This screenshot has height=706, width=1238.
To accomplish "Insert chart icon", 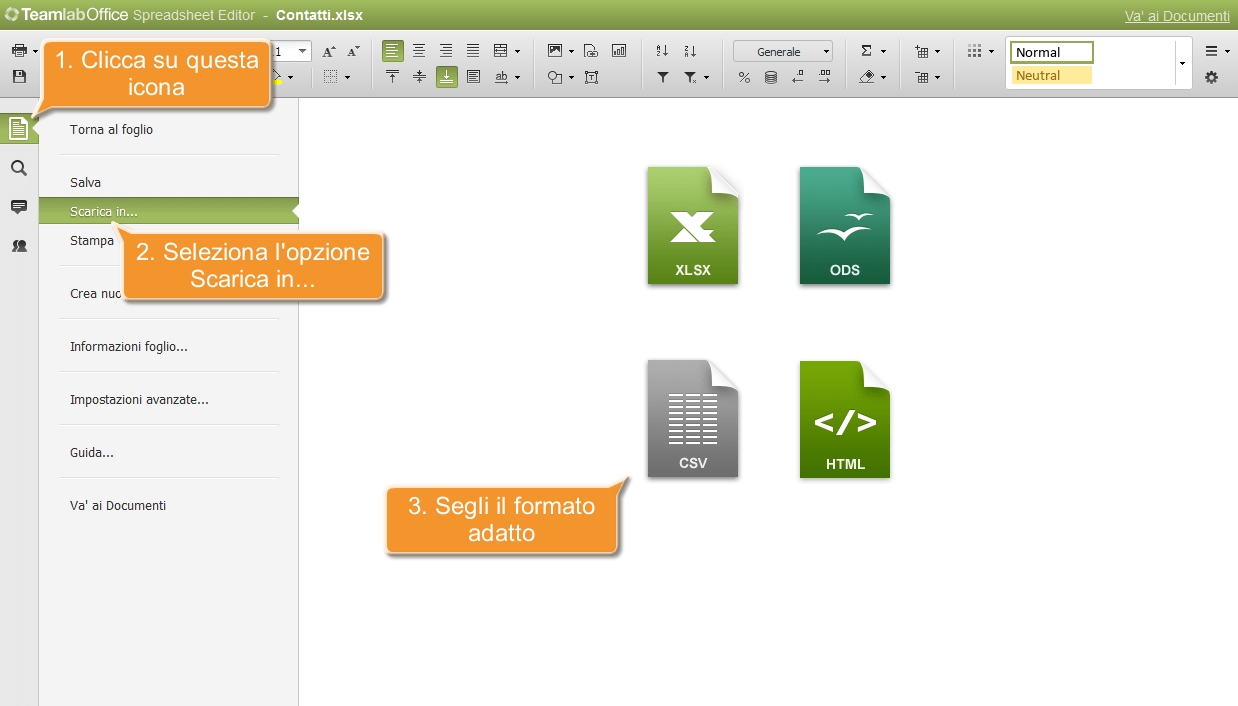I will click(619, 51).
